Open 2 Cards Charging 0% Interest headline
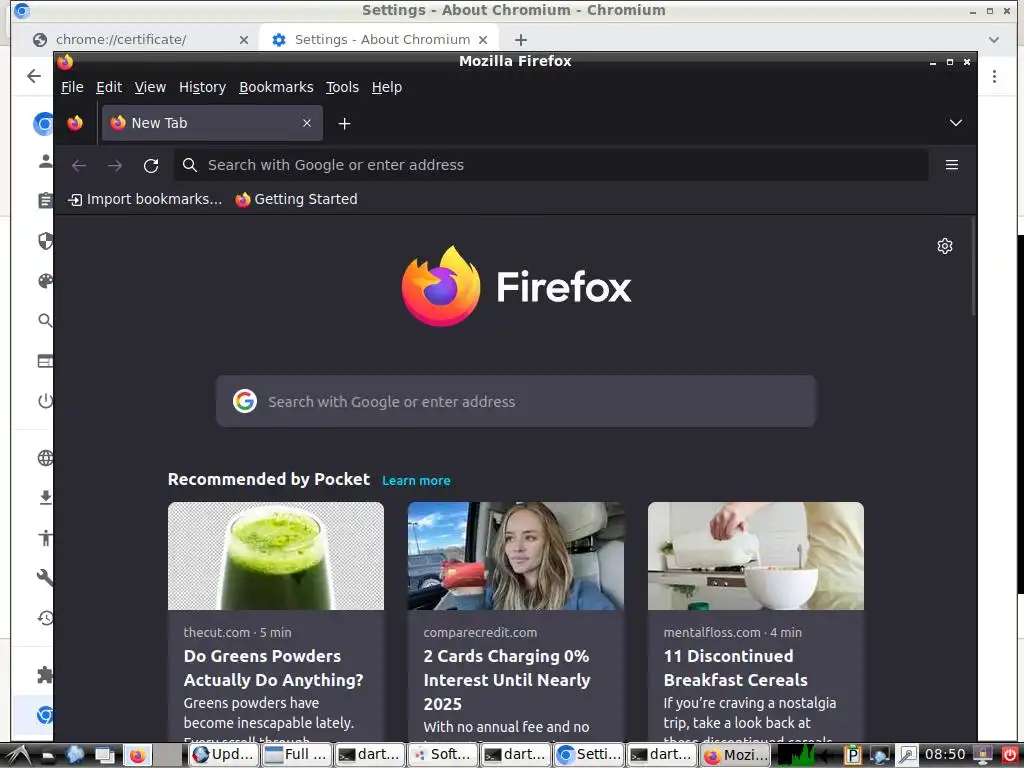1024x768 pixels. click(507, 680)
